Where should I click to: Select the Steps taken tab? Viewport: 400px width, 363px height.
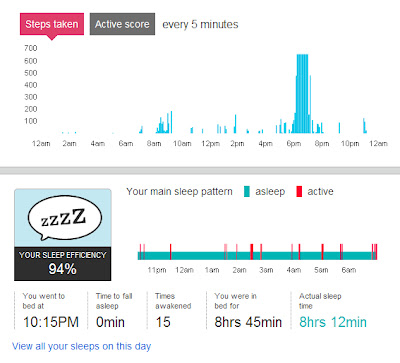click(x=52, y=24)
